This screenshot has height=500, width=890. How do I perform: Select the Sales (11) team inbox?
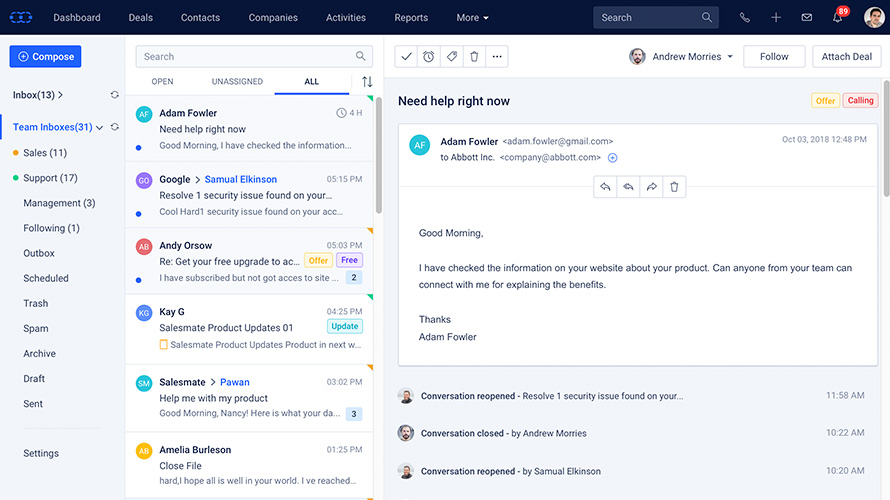point(45,153)
